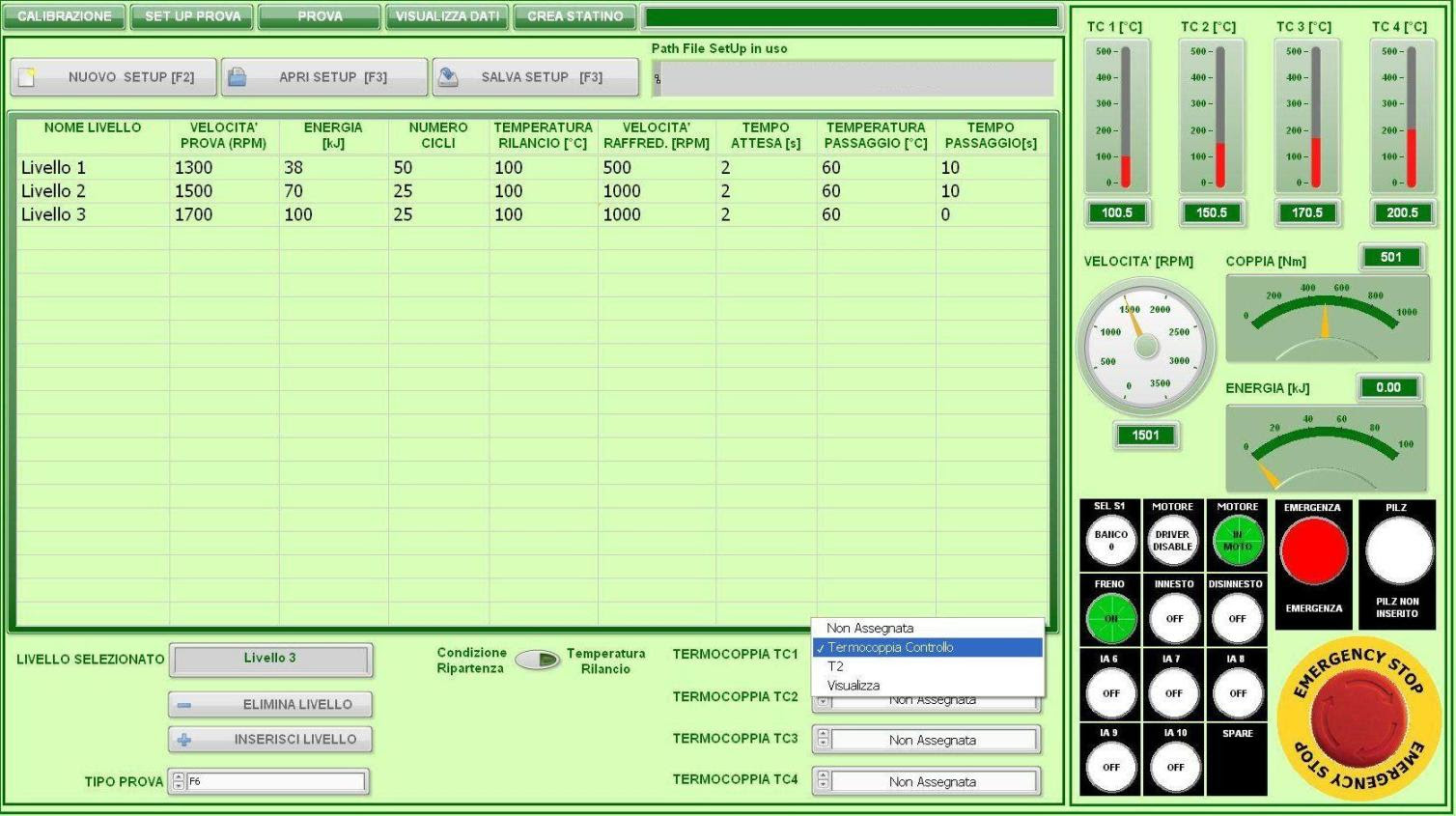Click the TC 4 thermometer gauge
This screenshot has height=816, width=1456.
point(1402,117)
